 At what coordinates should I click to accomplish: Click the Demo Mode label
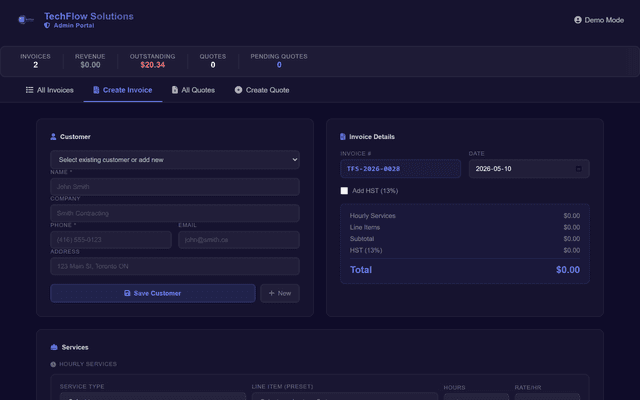[604, 20]
